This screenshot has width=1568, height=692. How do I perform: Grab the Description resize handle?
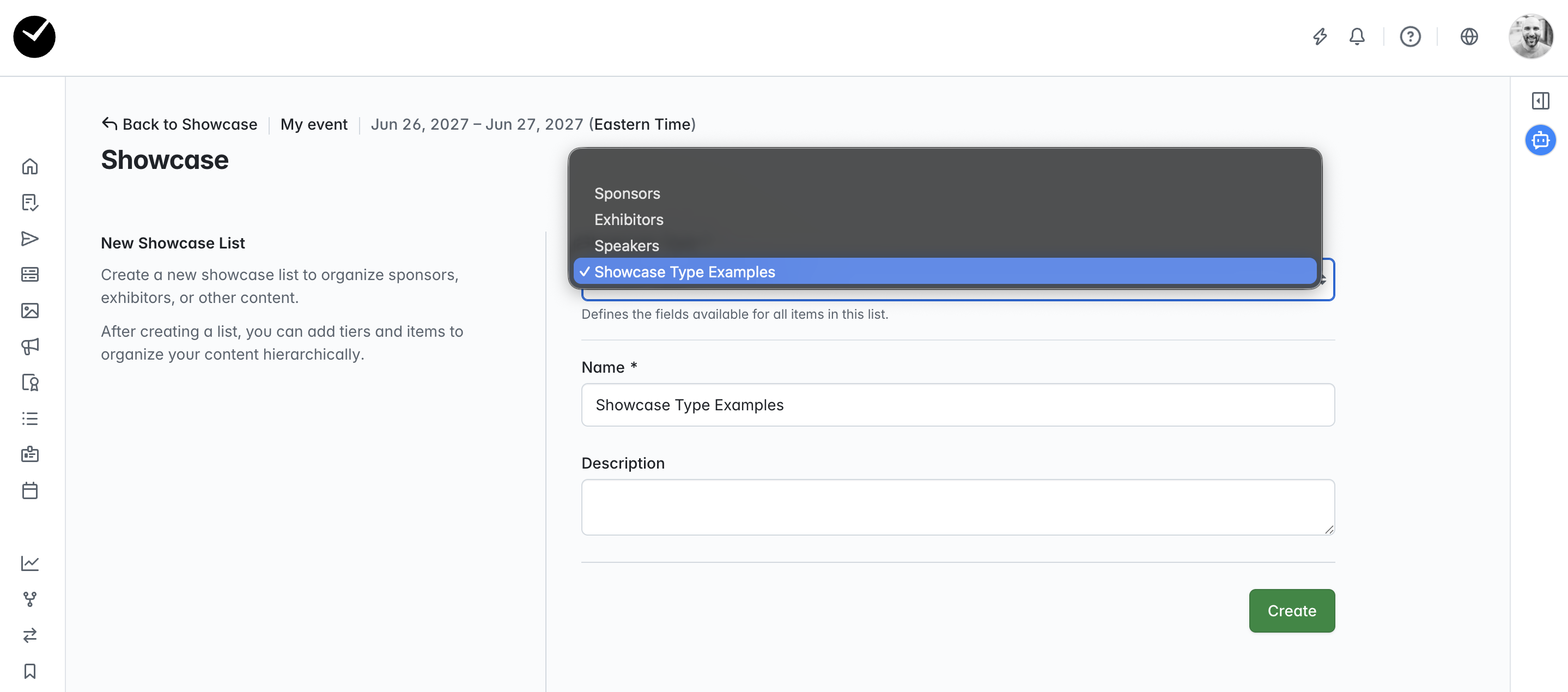pos(1329,530)
